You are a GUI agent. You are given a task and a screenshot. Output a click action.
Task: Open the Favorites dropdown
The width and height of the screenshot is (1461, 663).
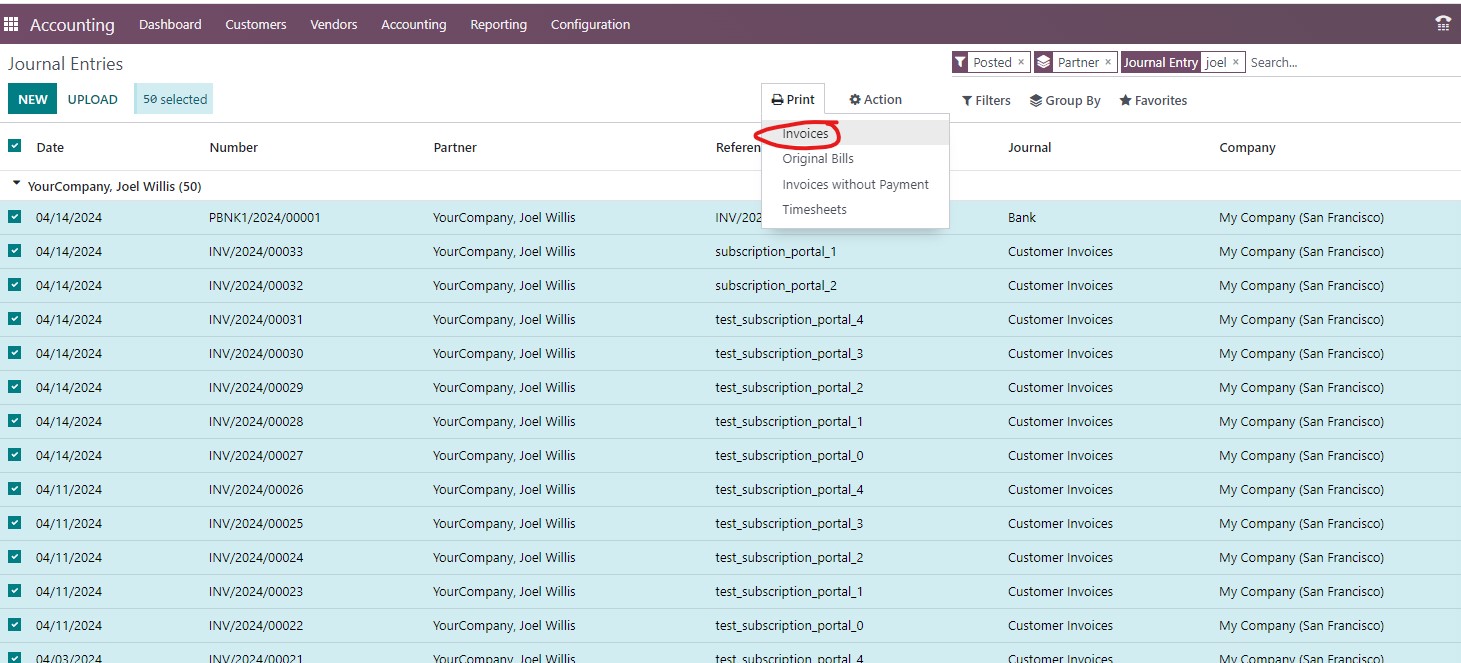click(1153, 100)
